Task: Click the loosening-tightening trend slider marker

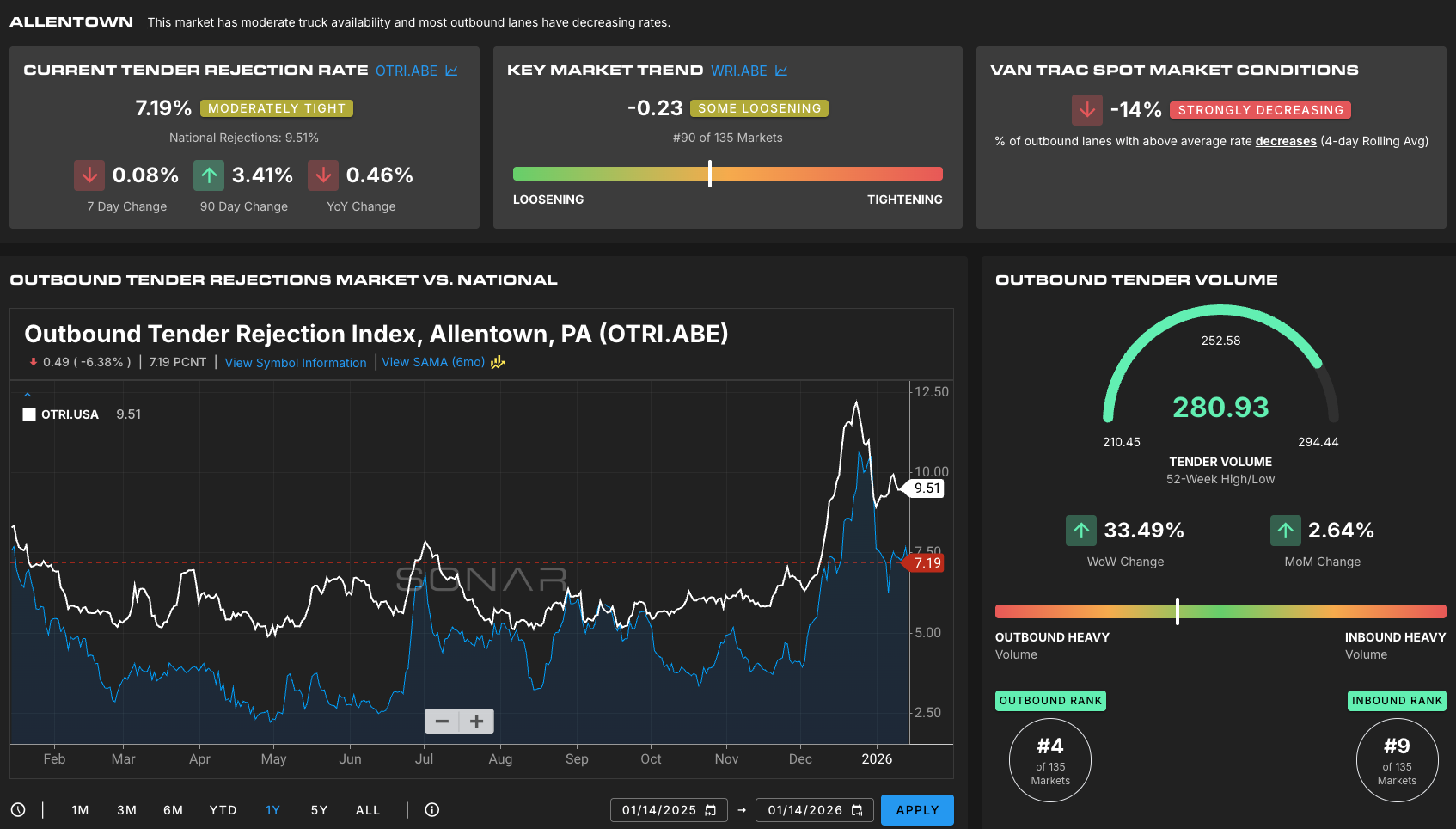Action: coord(710,174)
